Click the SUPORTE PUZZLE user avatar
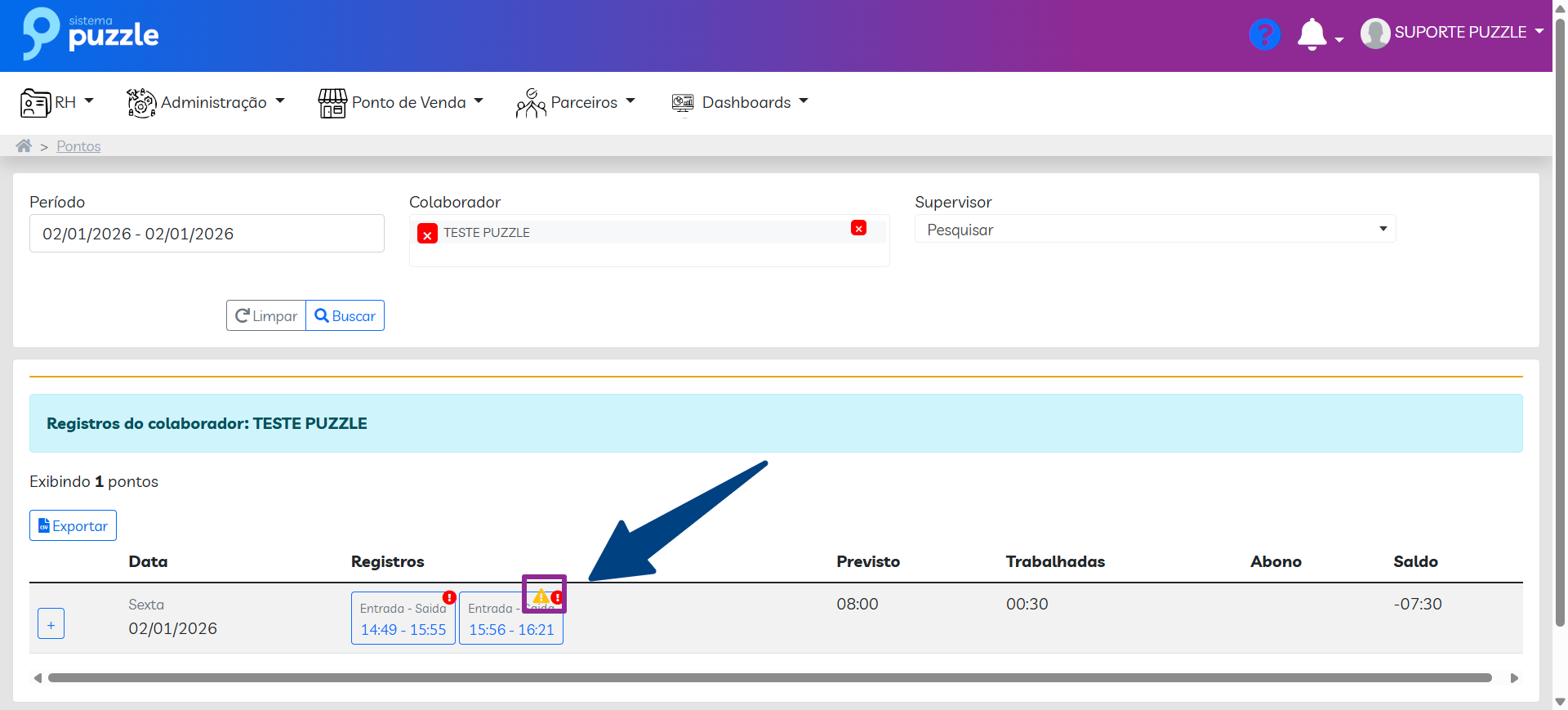Image resolution: width=1568 pixels, height=710 pixels. click(1375, 33)
